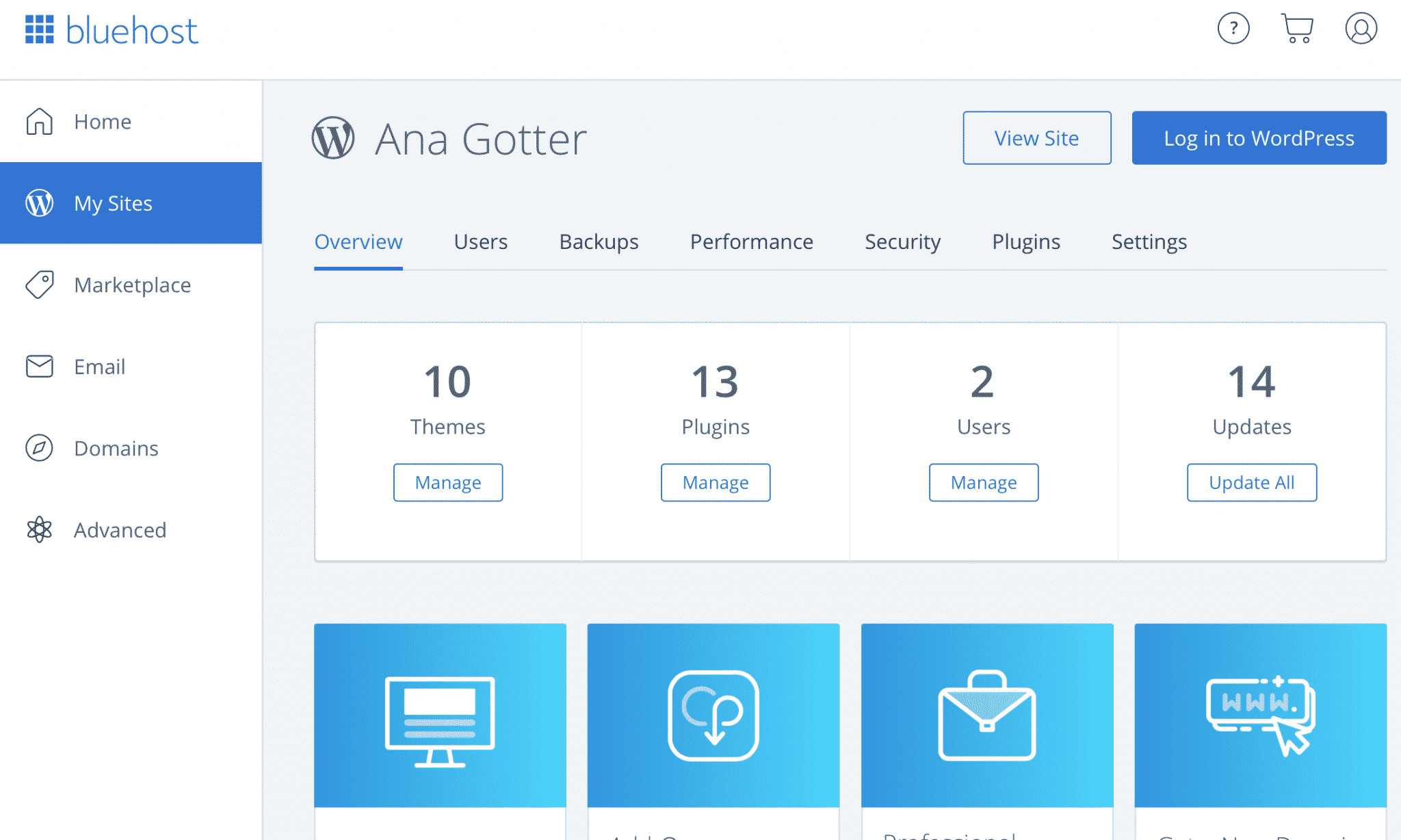Manage the 10 Themes
Viewport: 1401px width, 840px height.
point(448,482)
